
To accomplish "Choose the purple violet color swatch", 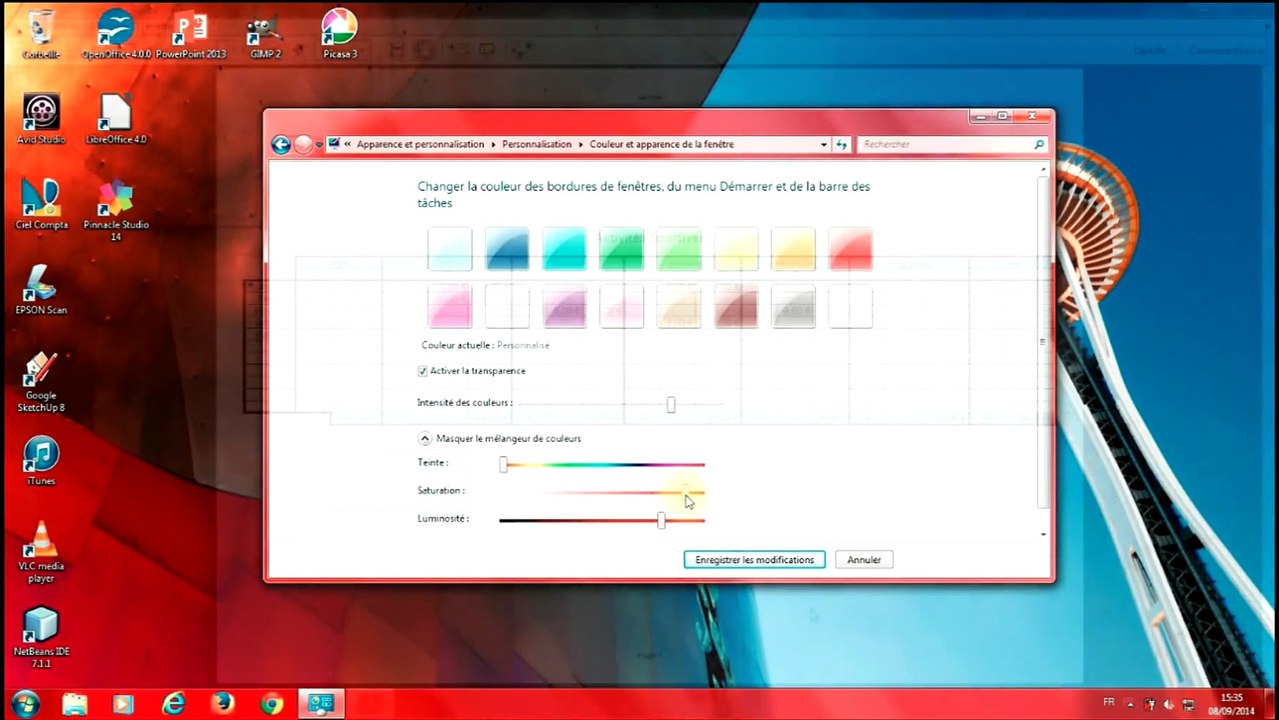I will click(564, 306).
